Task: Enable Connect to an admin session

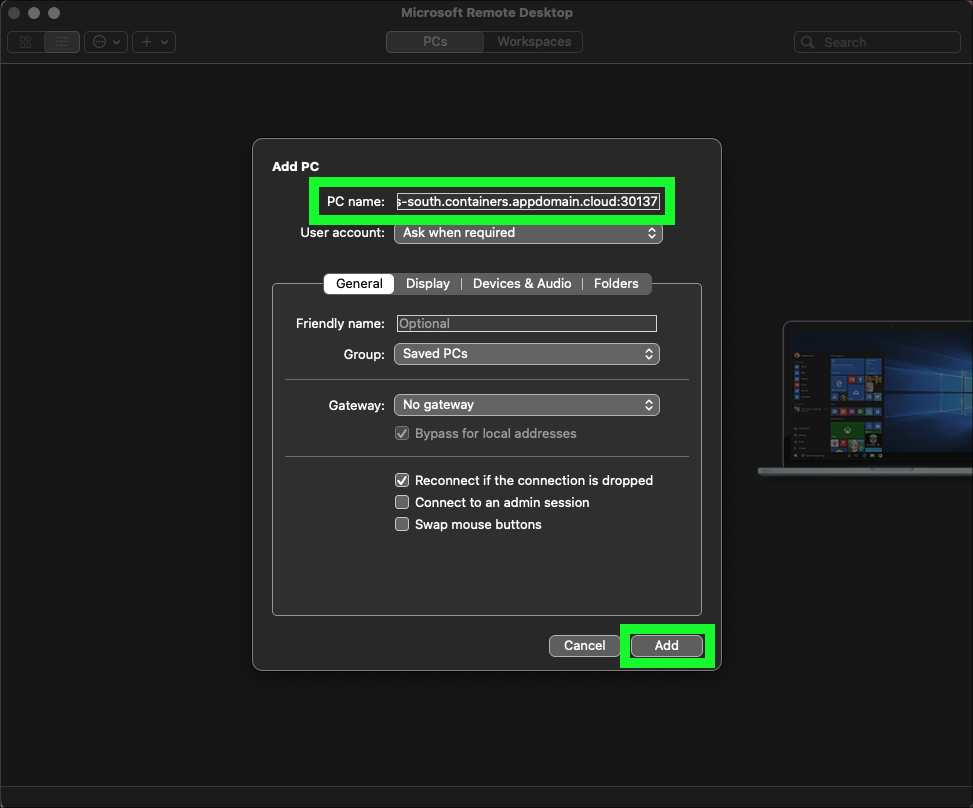Action: coord(402,502)
